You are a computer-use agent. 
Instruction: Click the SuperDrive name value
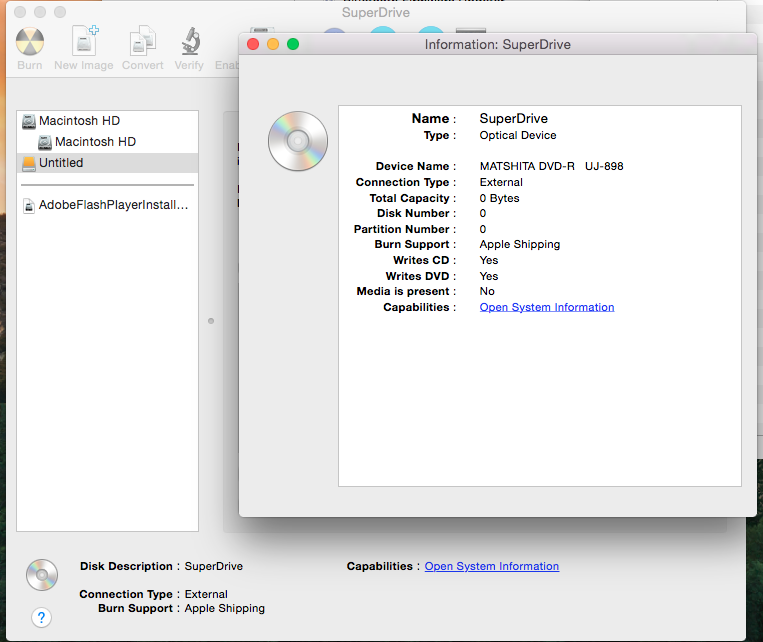coord(513,118)
